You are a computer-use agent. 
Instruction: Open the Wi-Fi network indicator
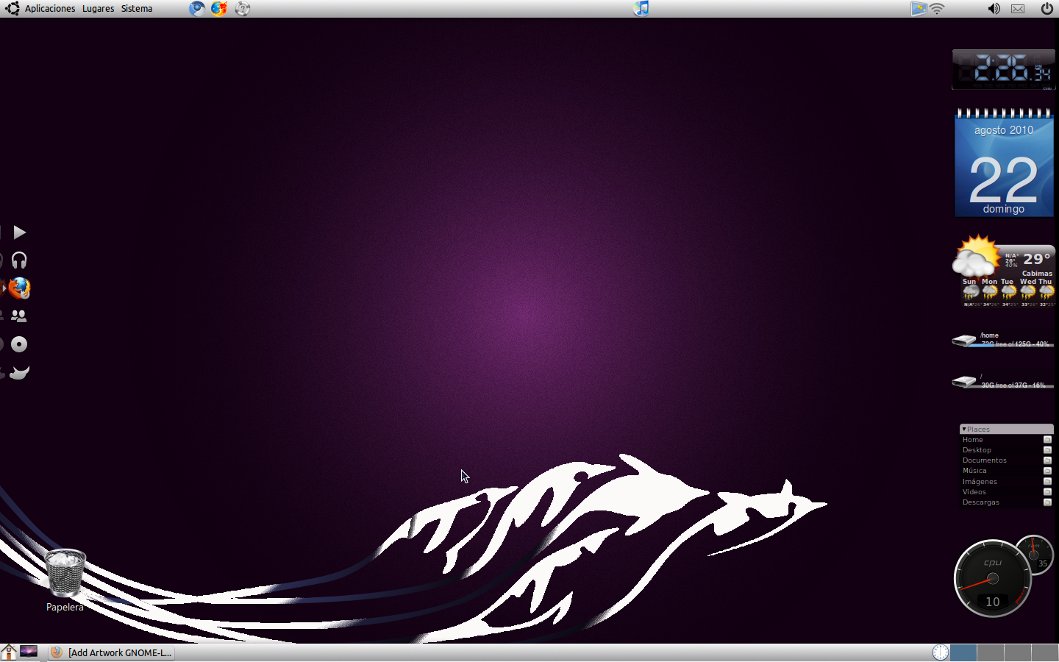click(x=937, y=9)
